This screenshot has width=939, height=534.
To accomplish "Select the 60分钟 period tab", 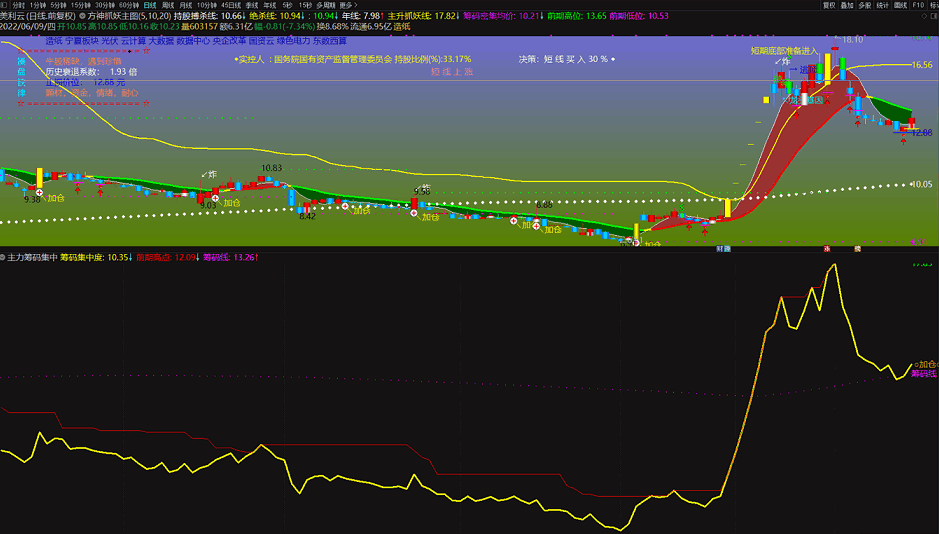I will pos(129,5).
